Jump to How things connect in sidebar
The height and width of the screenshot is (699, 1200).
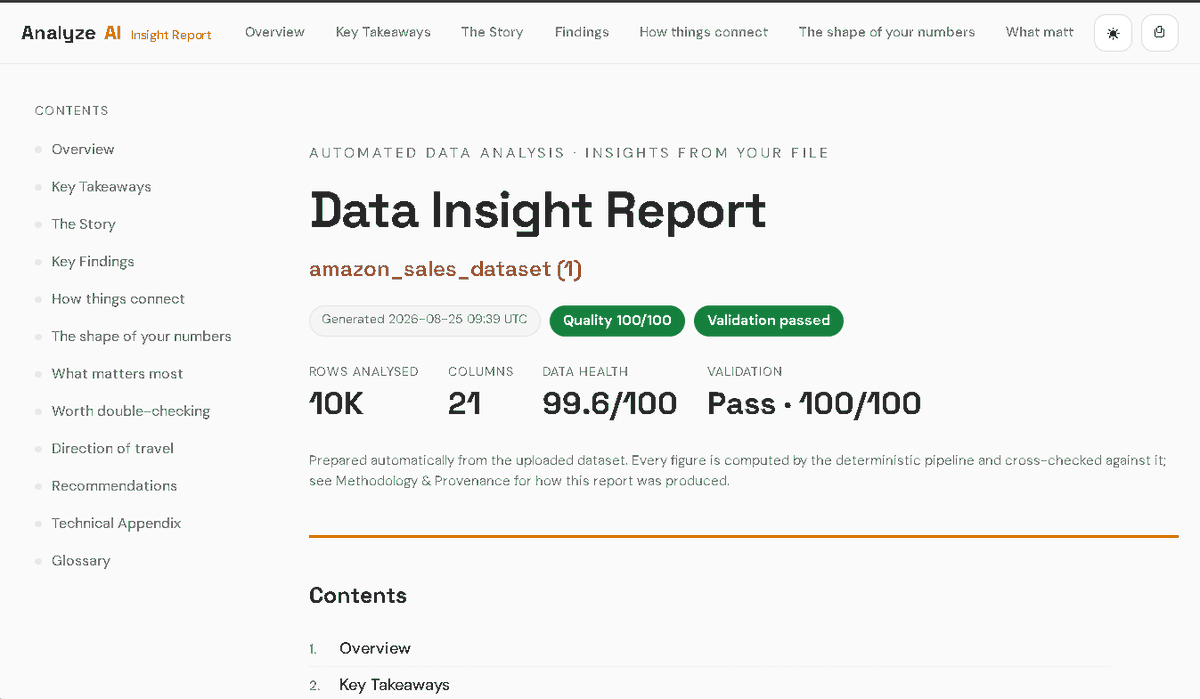pos(118,299)
